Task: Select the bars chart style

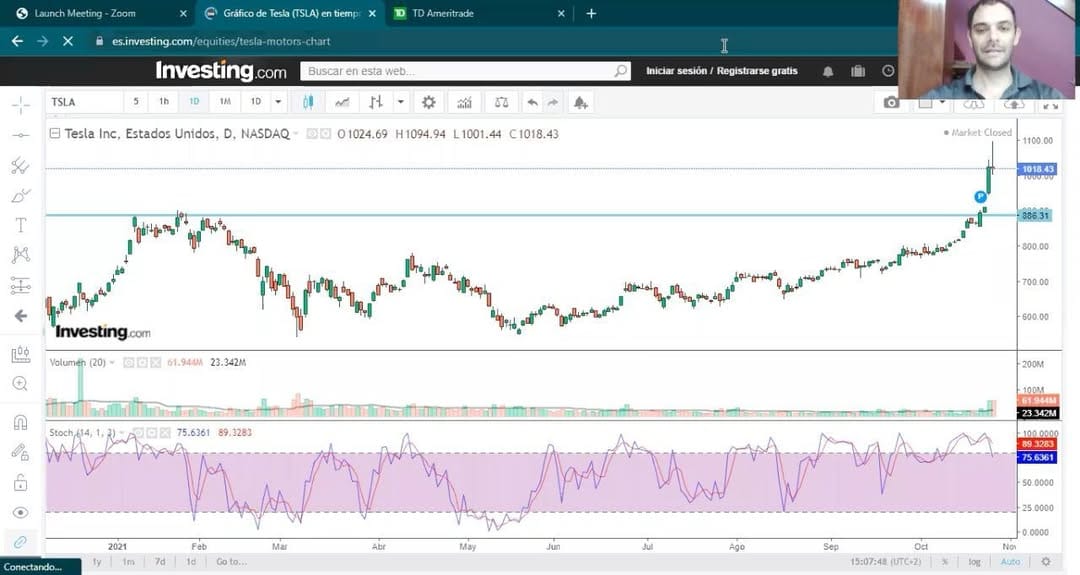Action: coord(375,103)
